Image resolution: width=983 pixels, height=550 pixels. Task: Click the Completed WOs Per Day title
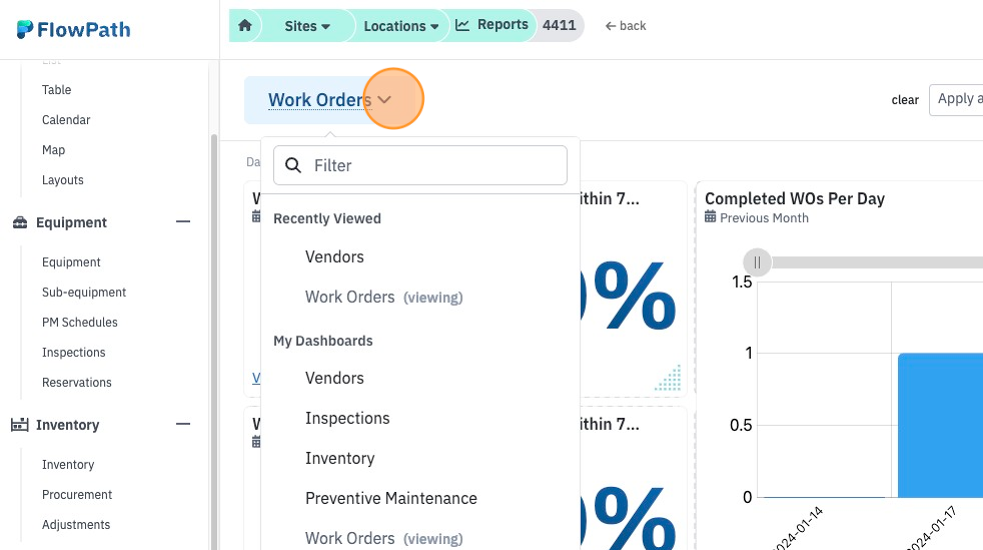794,198
